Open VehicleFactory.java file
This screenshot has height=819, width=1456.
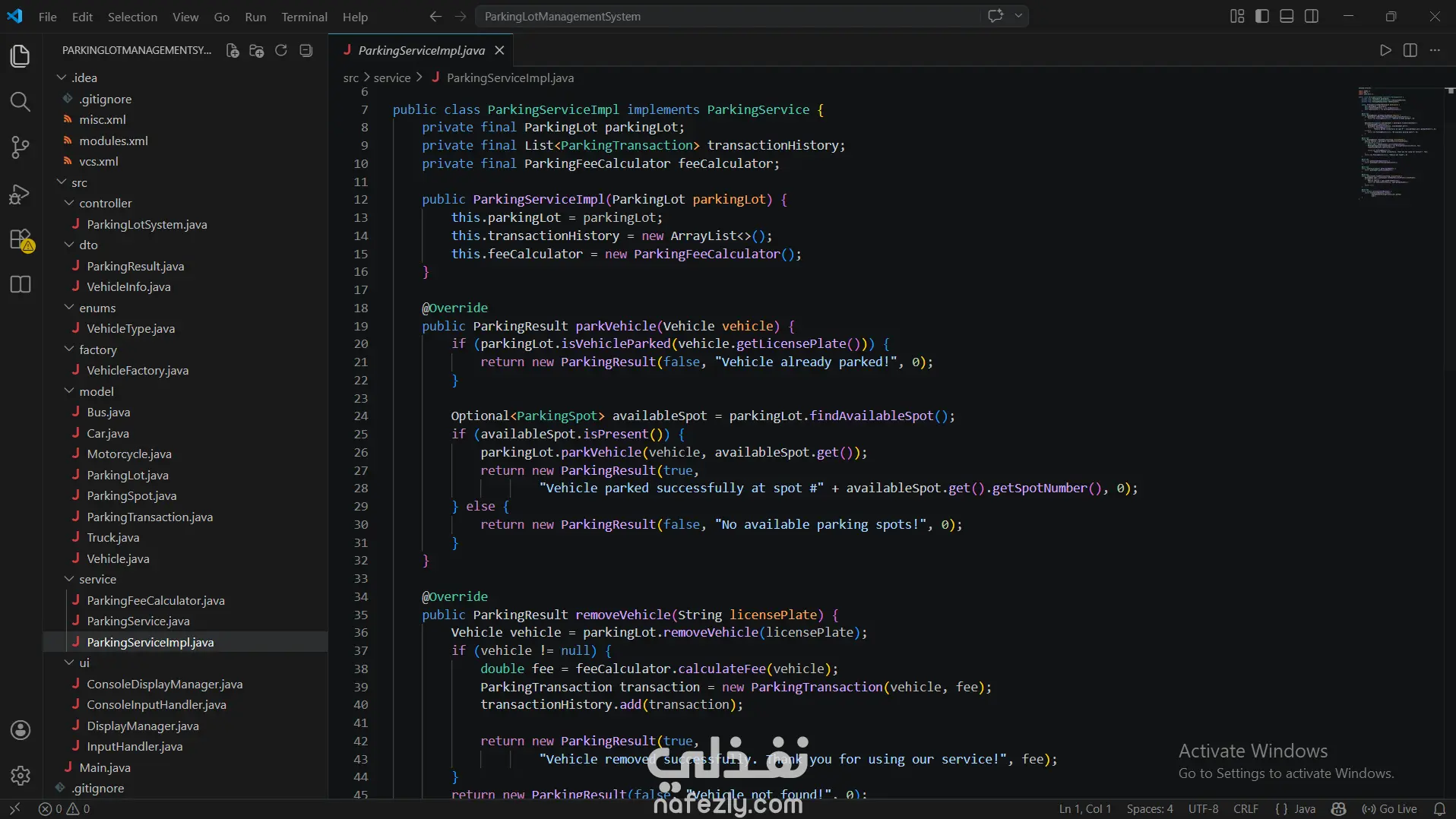pyautogui.click(x=185, y=370)
